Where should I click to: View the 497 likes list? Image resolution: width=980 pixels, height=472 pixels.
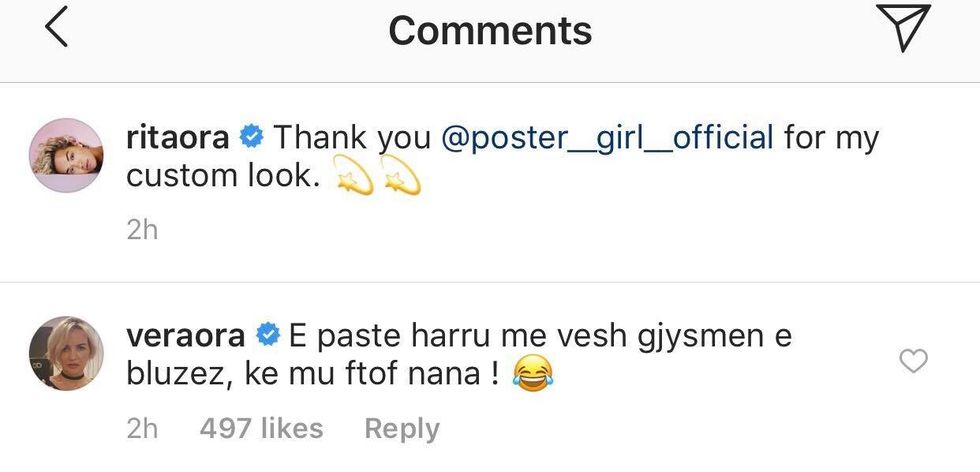pos(261,429)
